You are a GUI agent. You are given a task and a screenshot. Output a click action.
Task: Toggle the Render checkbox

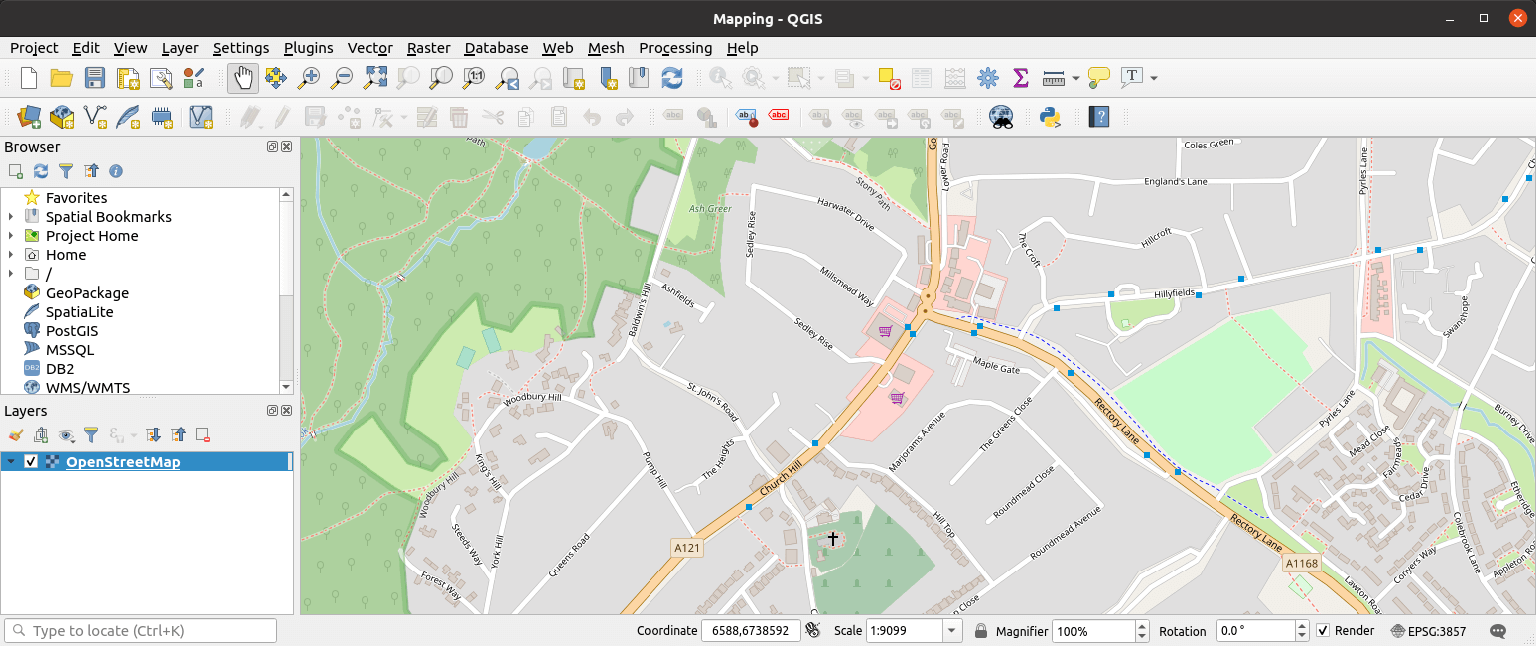[1323, 631]
